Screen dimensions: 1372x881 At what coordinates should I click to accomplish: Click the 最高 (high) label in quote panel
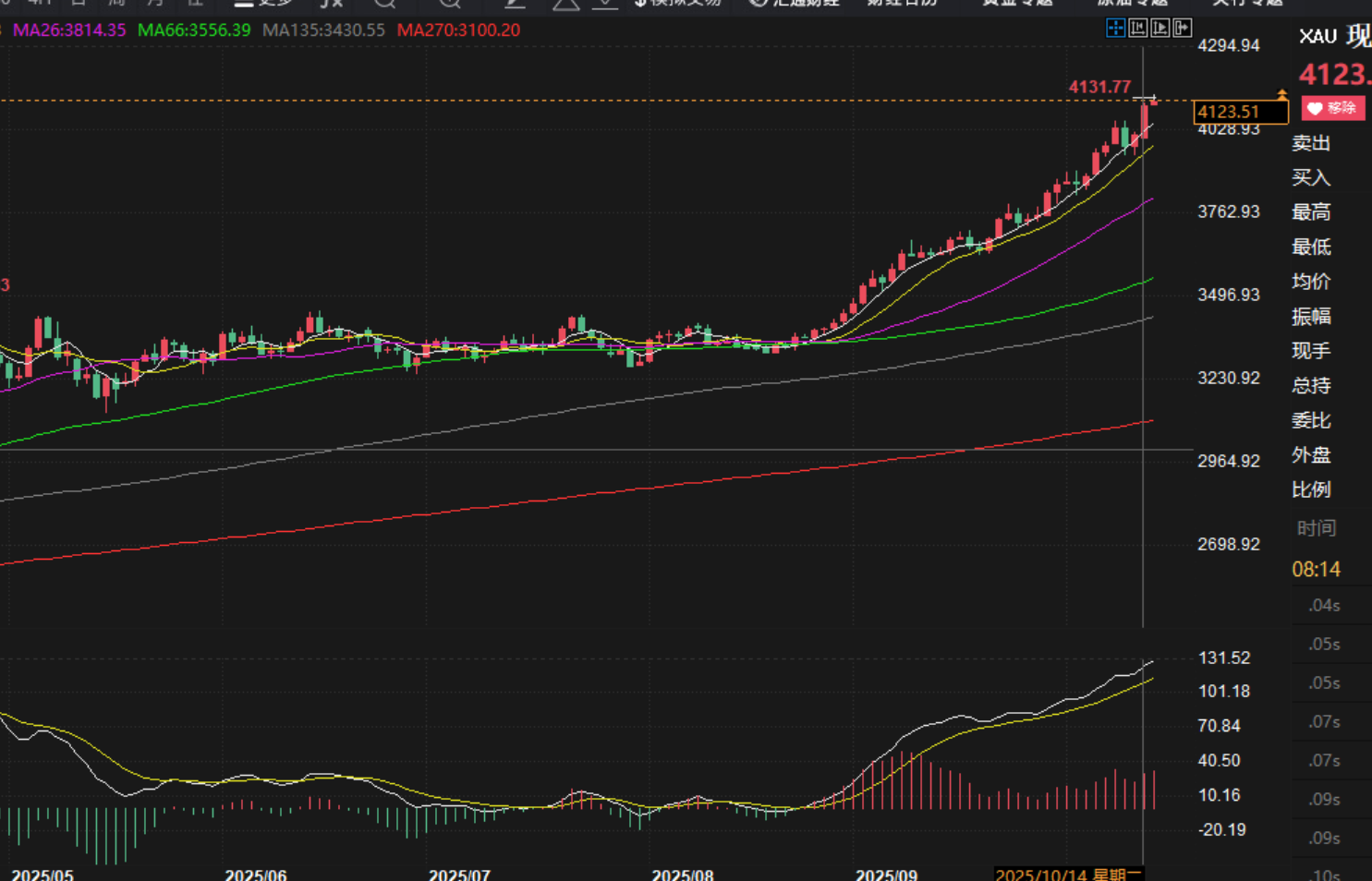(x=1311, y=212)
